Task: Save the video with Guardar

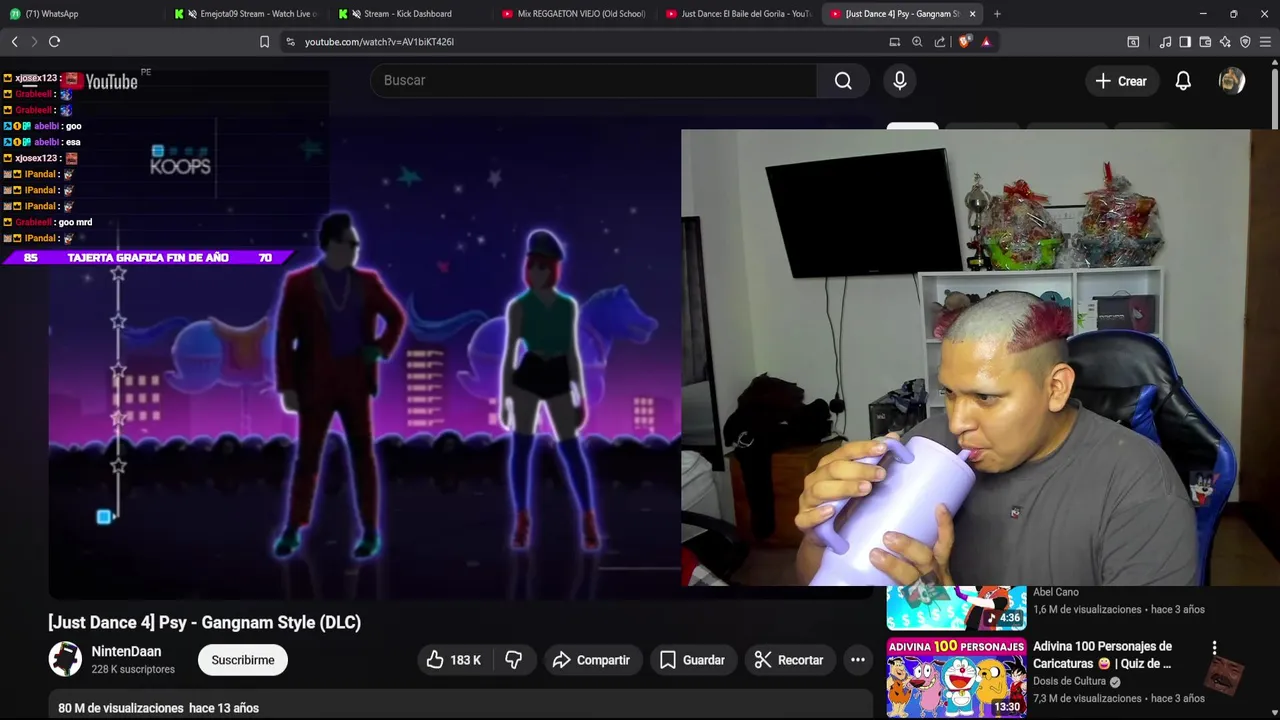Action: [692, 660]
